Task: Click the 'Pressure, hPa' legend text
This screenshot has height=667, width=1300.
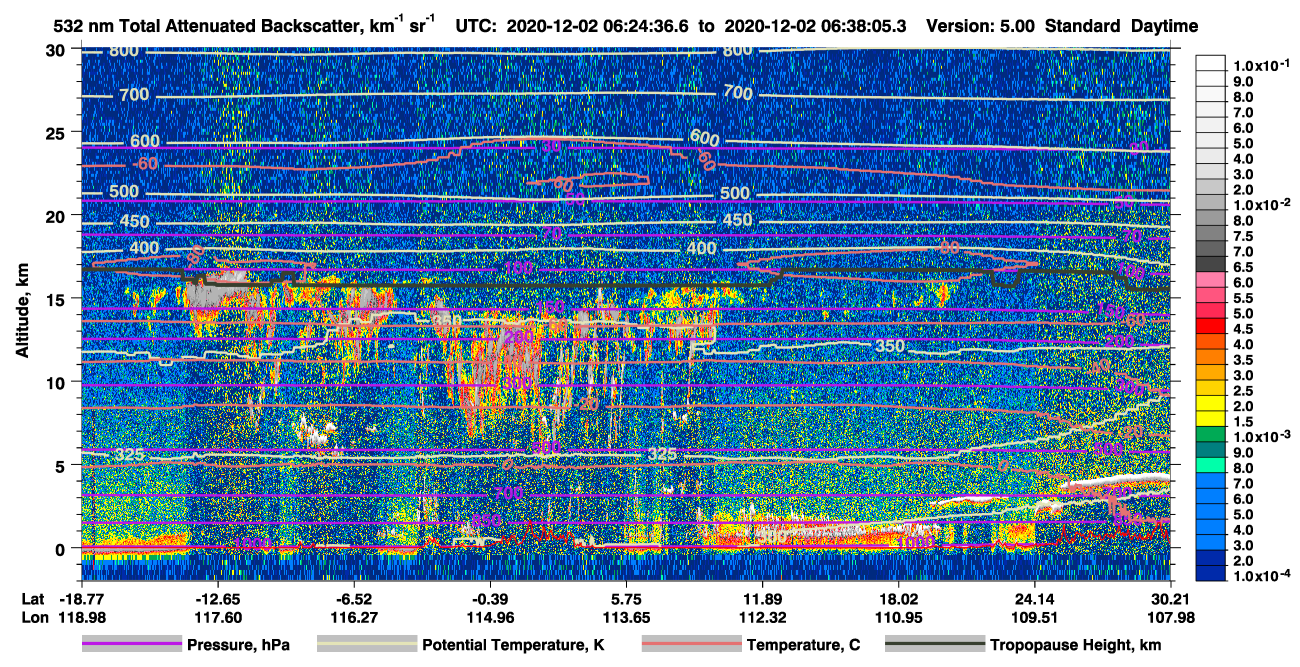Action: (x=240, y=645)
